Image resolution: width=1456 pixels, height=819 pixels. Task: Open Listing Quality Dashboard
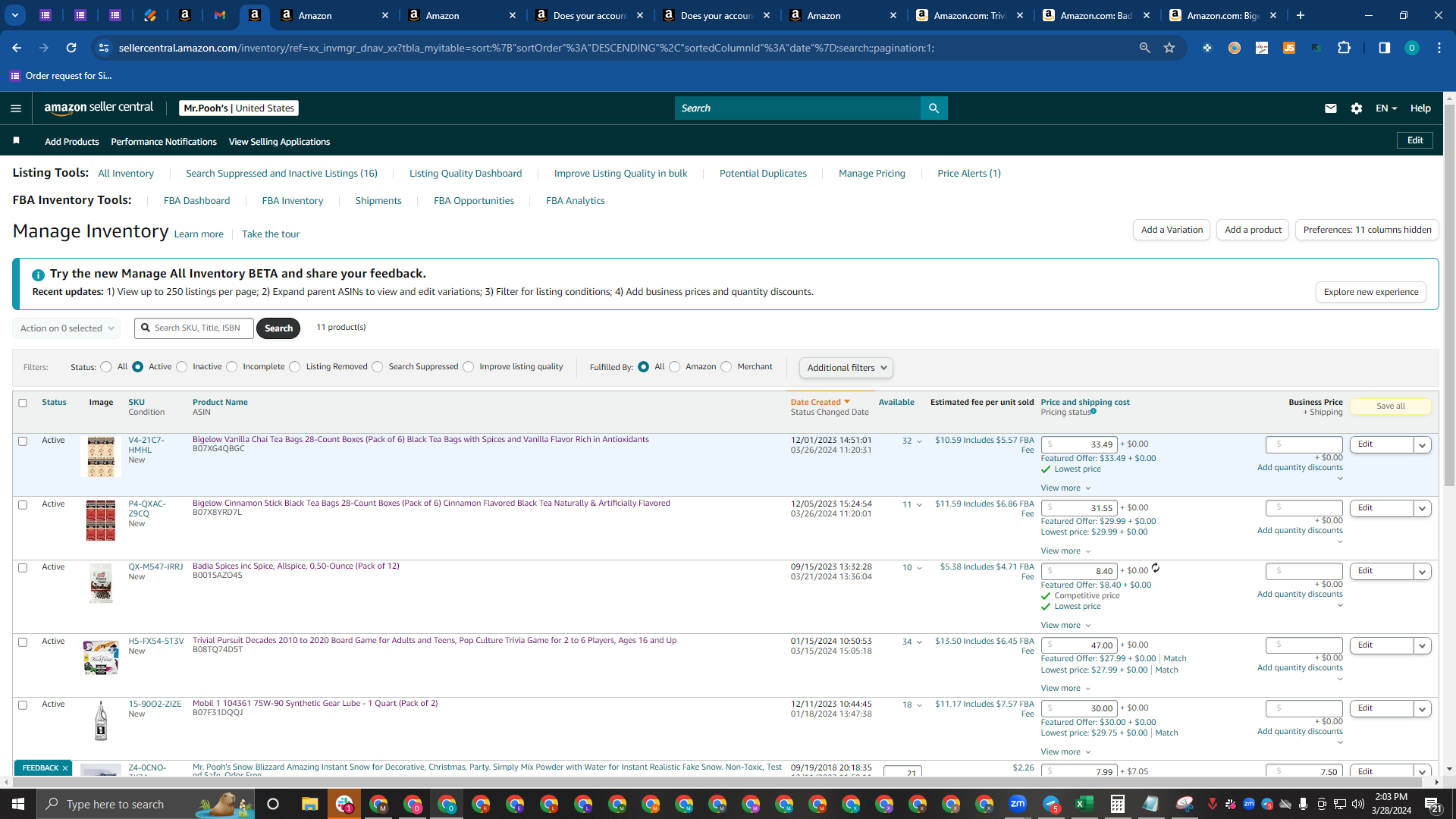pyautogui.click(x=466, y=174)
